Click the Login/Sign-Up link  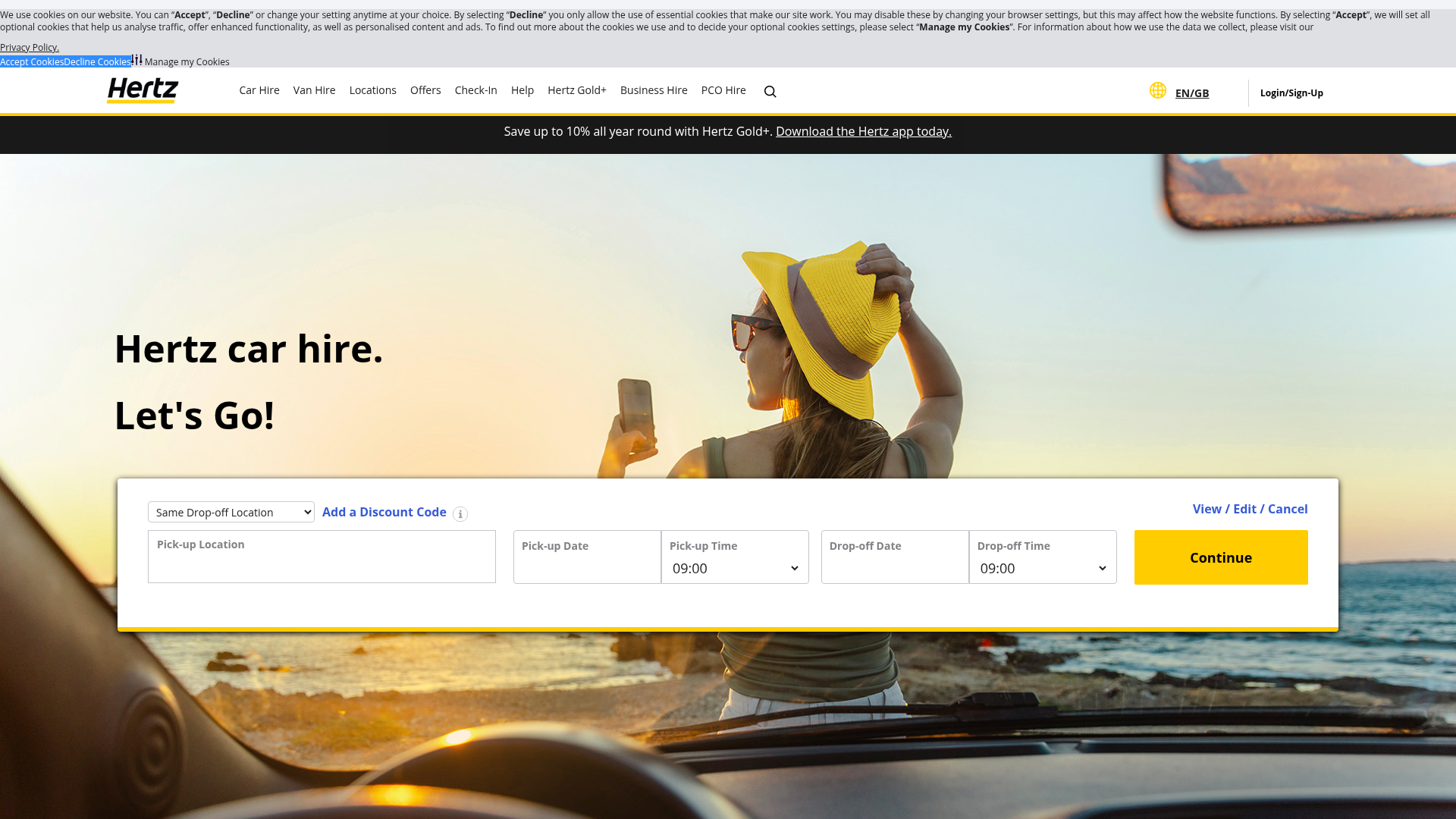(1291, 93)
